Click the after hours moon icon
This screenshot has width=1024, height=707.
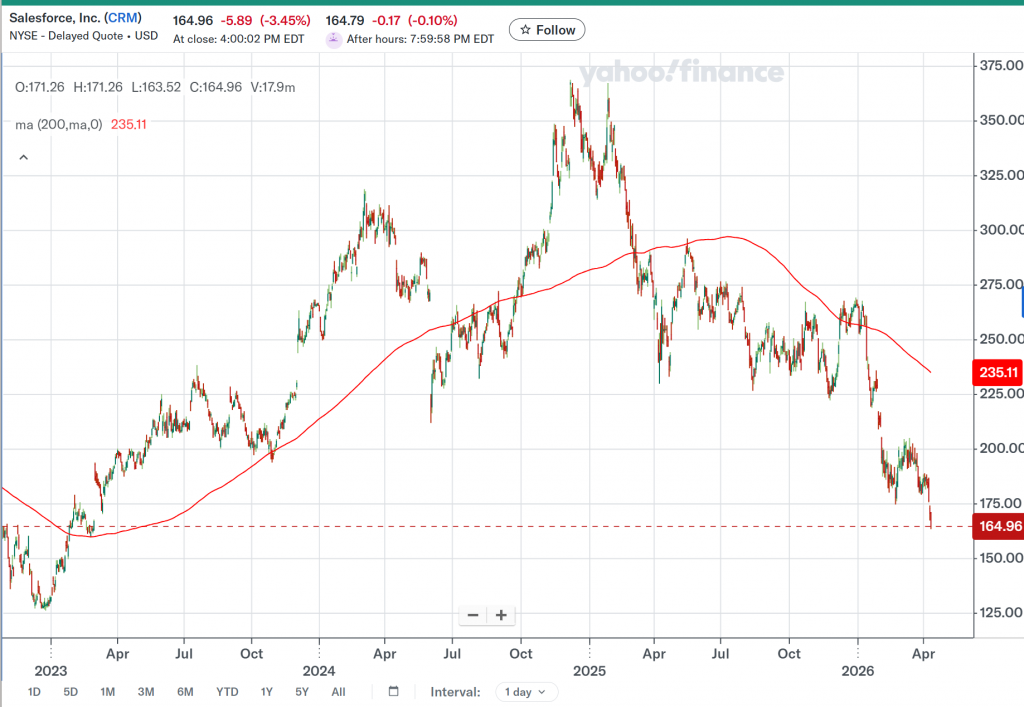(x=334, y=39)
